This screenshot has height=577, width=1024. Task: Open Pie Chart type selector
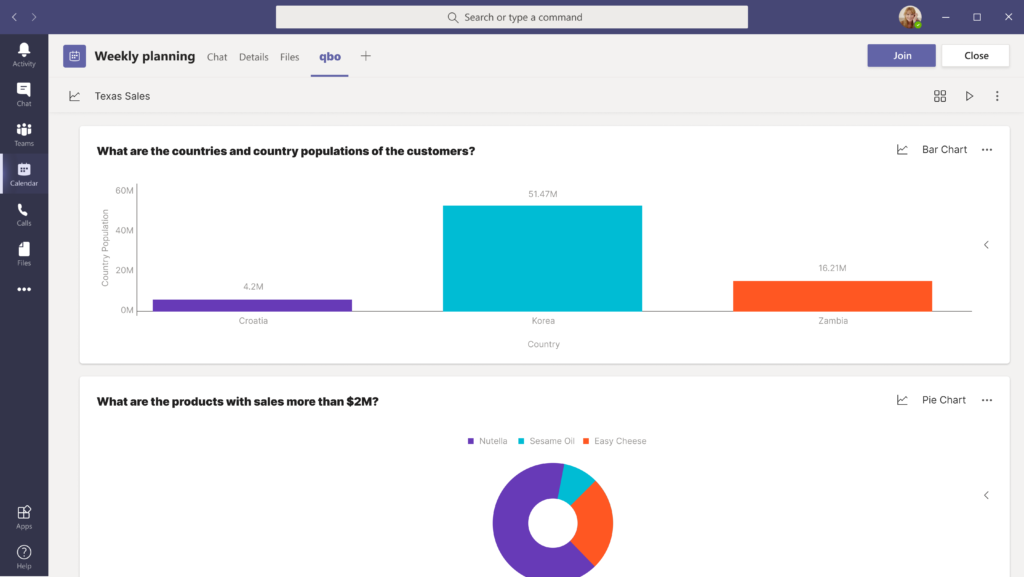pos(932,400)
